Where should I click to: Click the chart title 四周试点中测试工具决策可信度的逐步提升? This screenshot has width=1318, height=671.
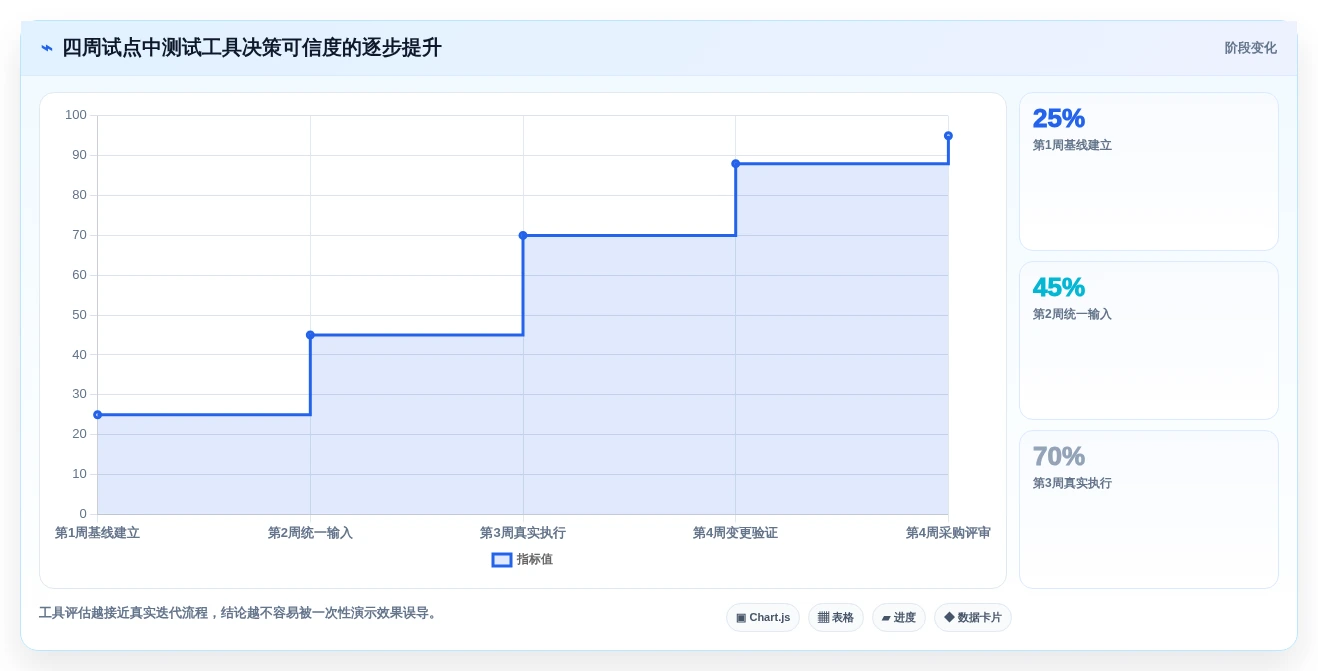coord(252,48)
